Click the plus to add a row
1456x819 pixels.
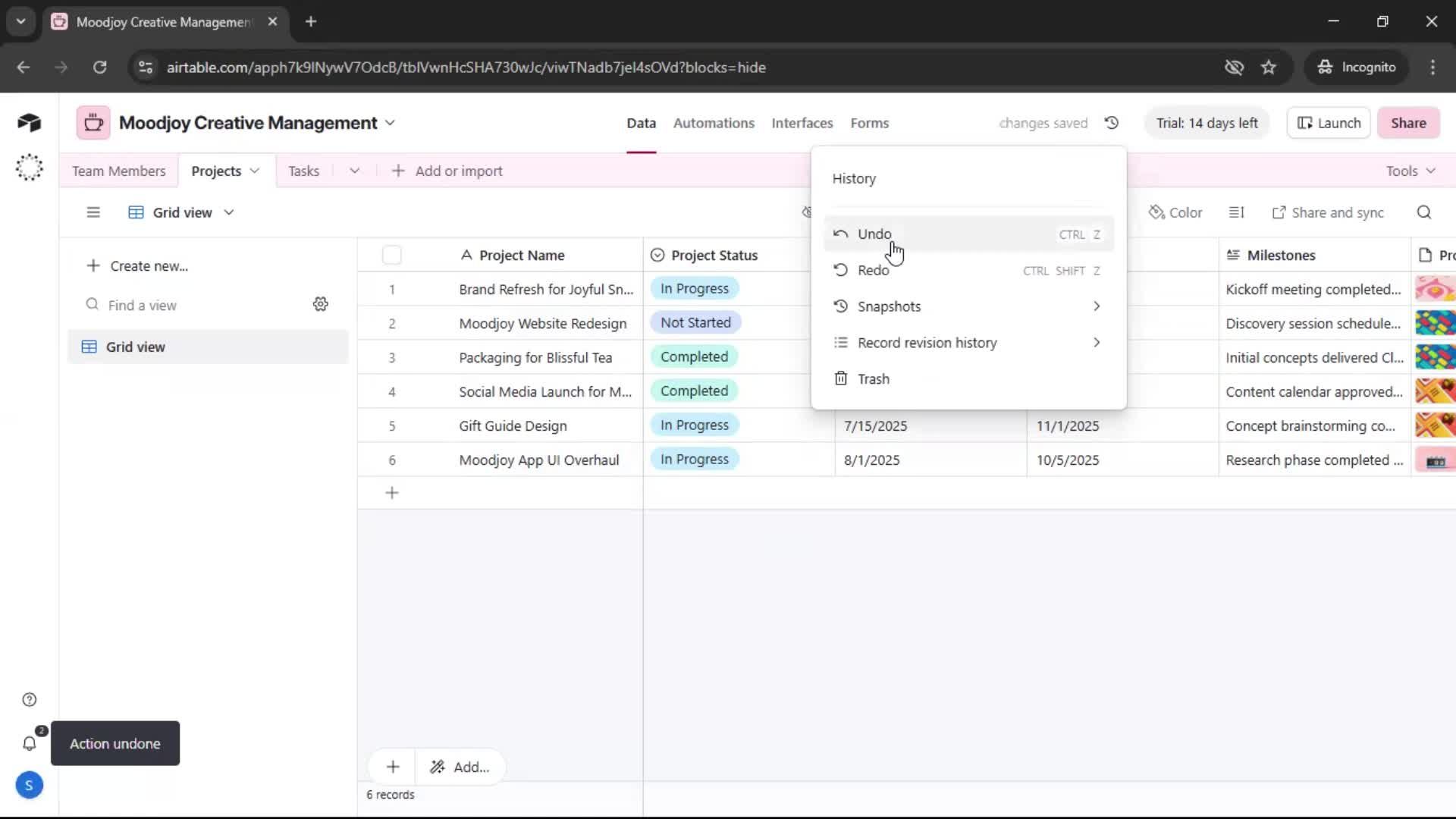[392, 493]
